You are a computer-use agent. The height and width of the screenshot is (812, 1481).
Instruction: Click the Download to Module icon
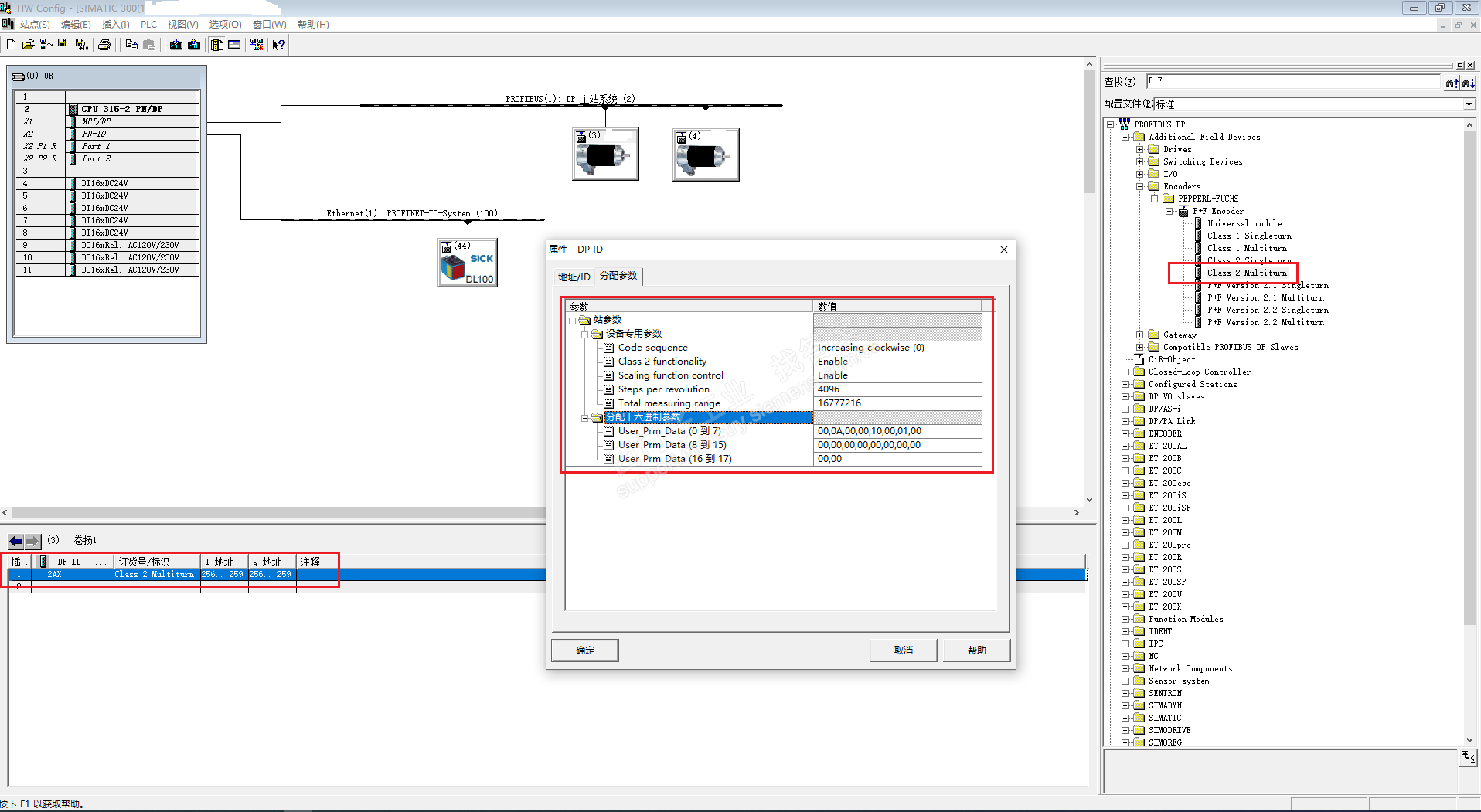click(176, 45)
